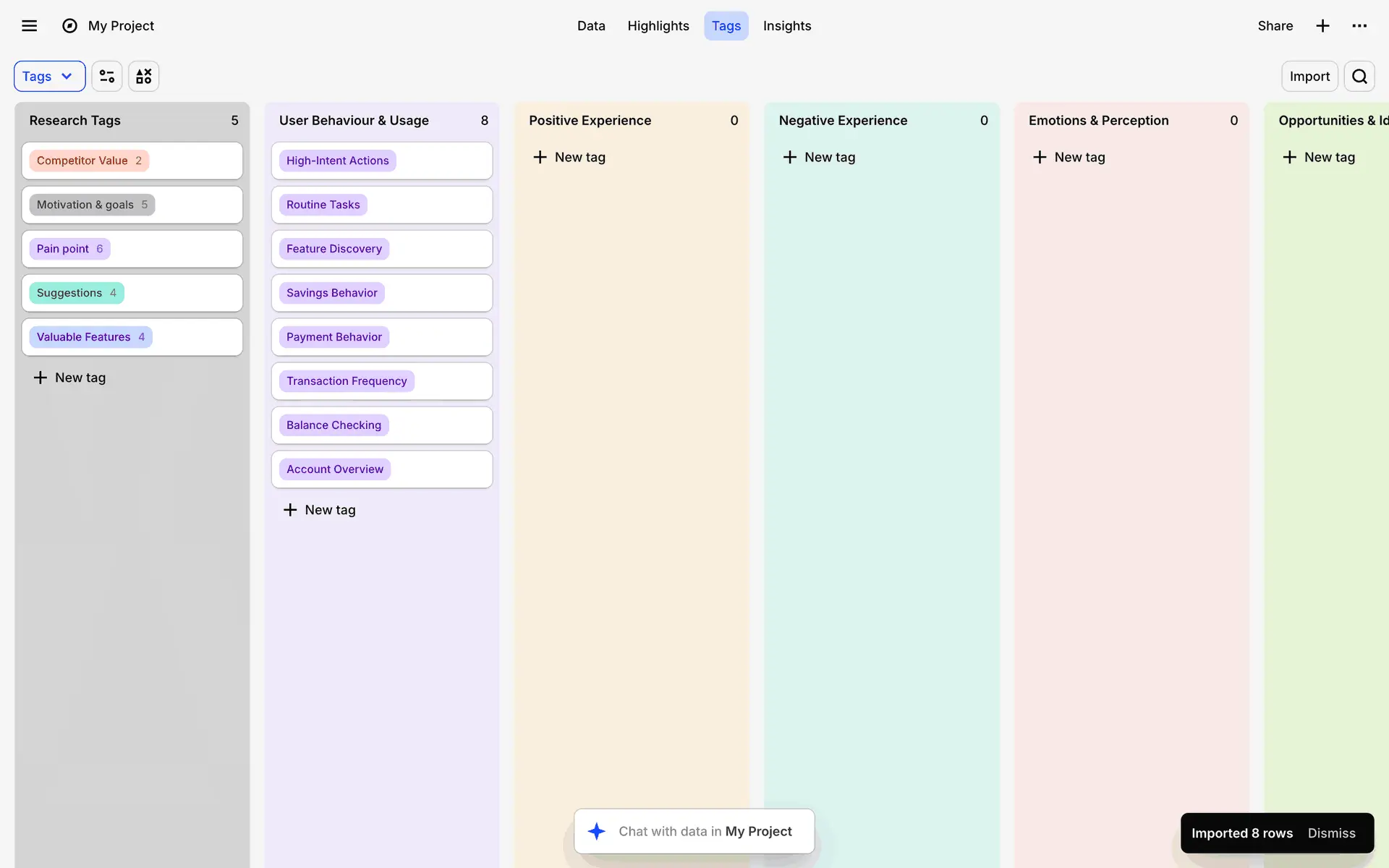The width and height of the screenshot is (1389, 868).
Task: Open search with magnifier icon
Action: pyautogui.click(x=1359, y=76)
